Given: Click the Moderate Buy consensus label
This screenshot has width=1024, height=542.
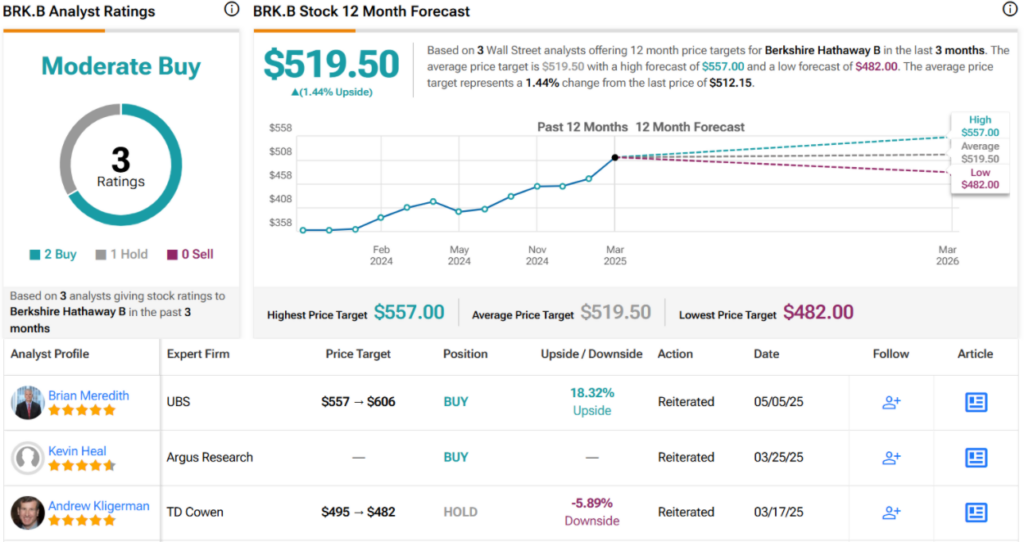Looking at the screenshot, I should (x=121, y=66).
